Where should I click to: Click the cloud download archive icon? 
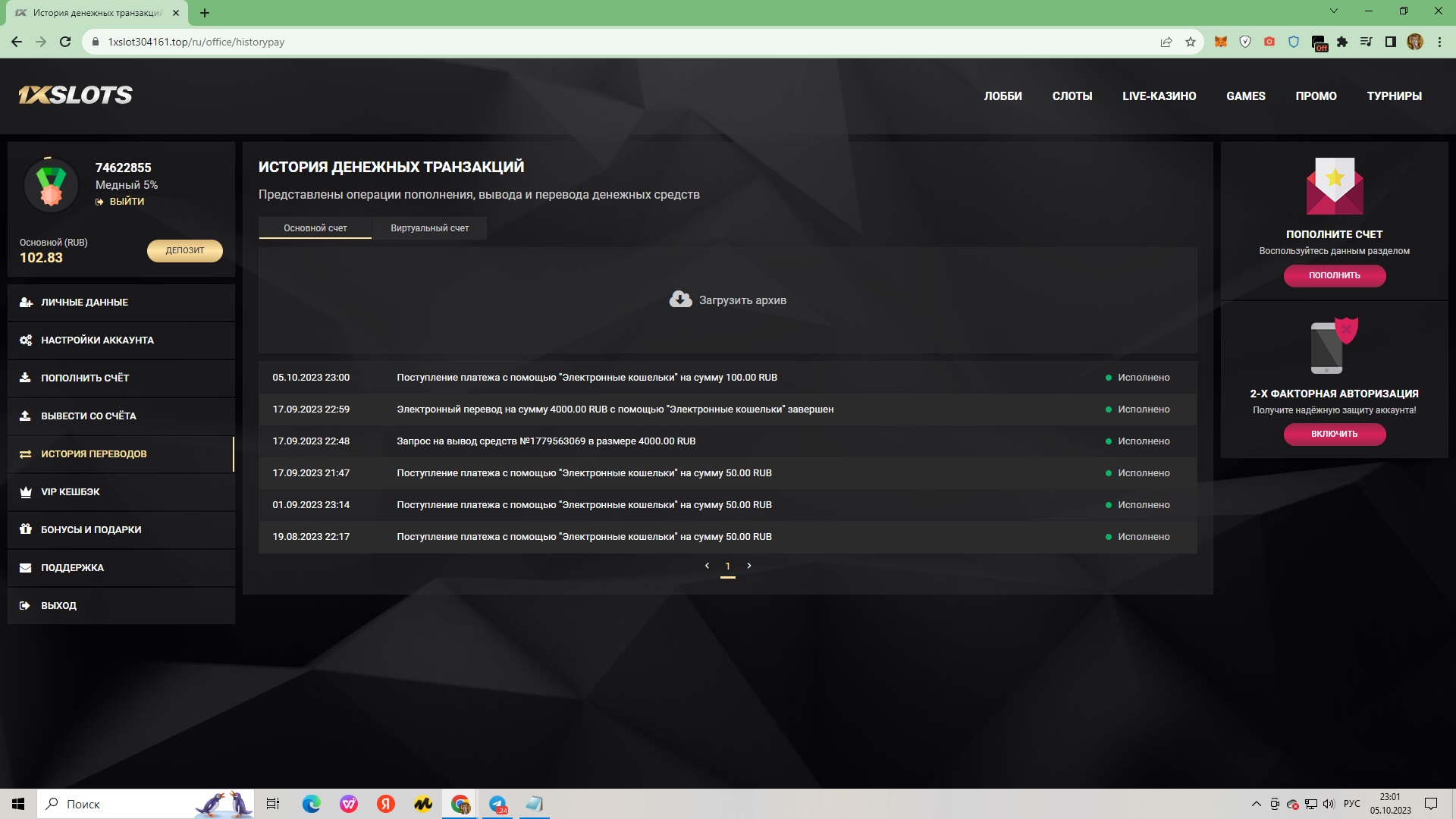(x=680, y=300)
